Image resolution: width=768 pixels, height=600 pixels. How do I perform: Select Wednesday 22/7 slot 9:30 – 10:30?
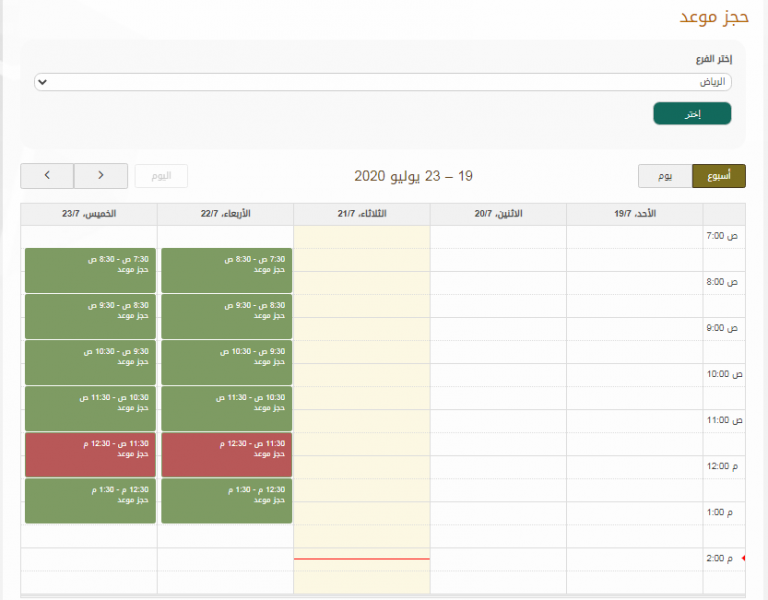click(x=227, y=362)
